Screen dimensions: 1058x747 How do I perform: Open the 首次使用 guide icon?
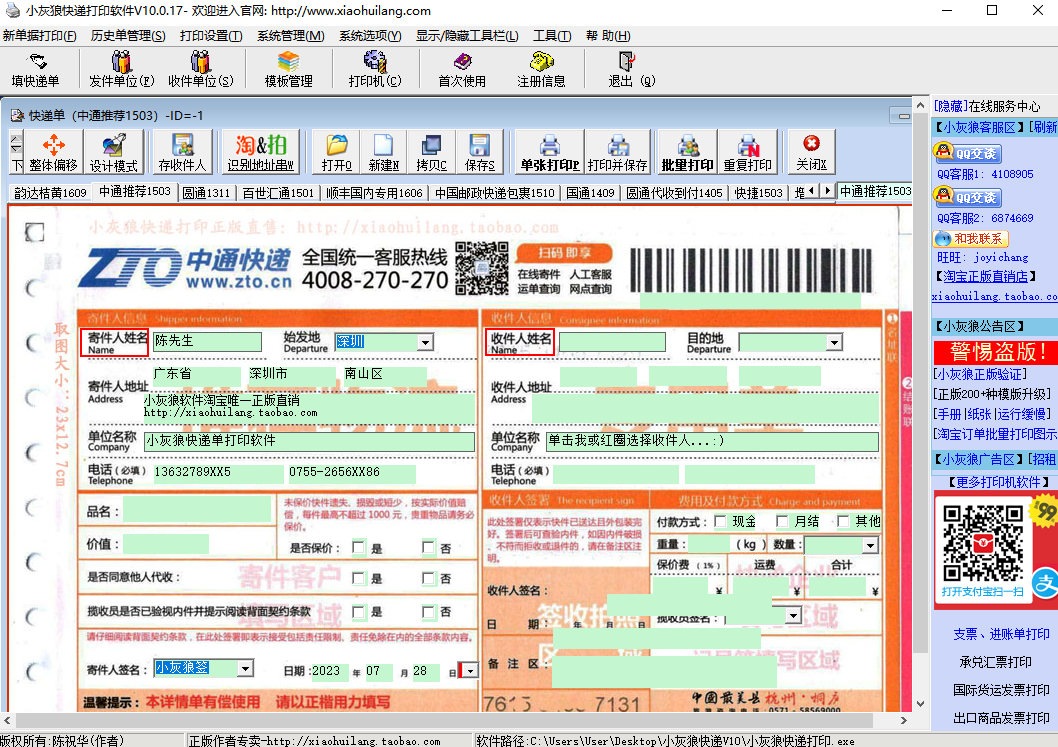tap(462, 70)
